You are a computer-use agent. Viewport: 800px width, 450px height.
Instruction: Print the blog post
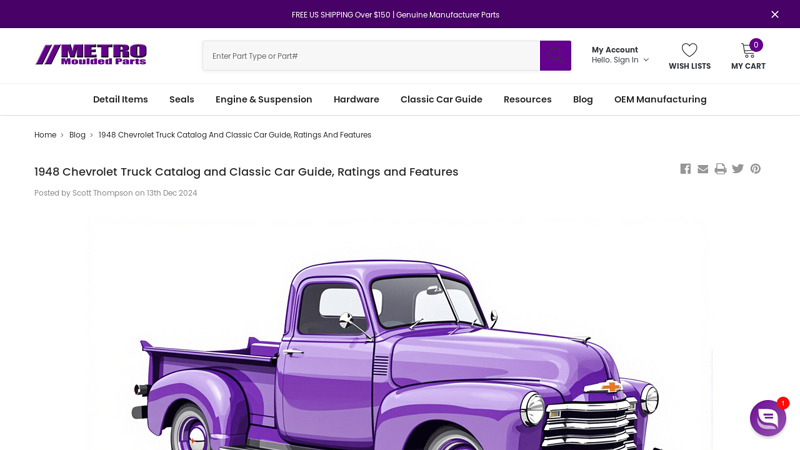(x=720, y=169)
